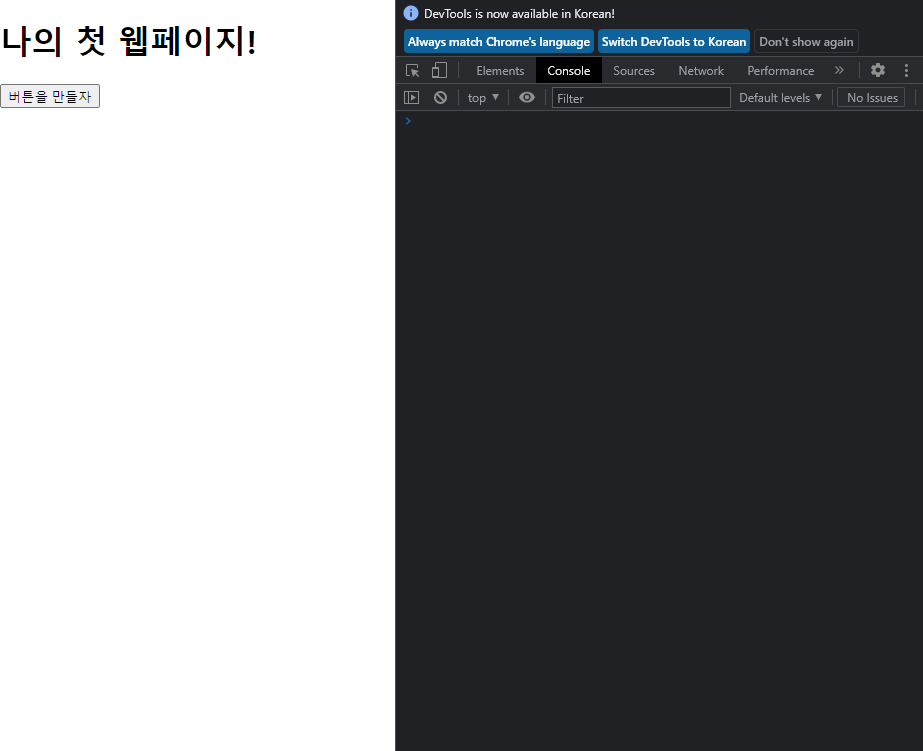Create live expression with eye icon

tap(527, 97)
